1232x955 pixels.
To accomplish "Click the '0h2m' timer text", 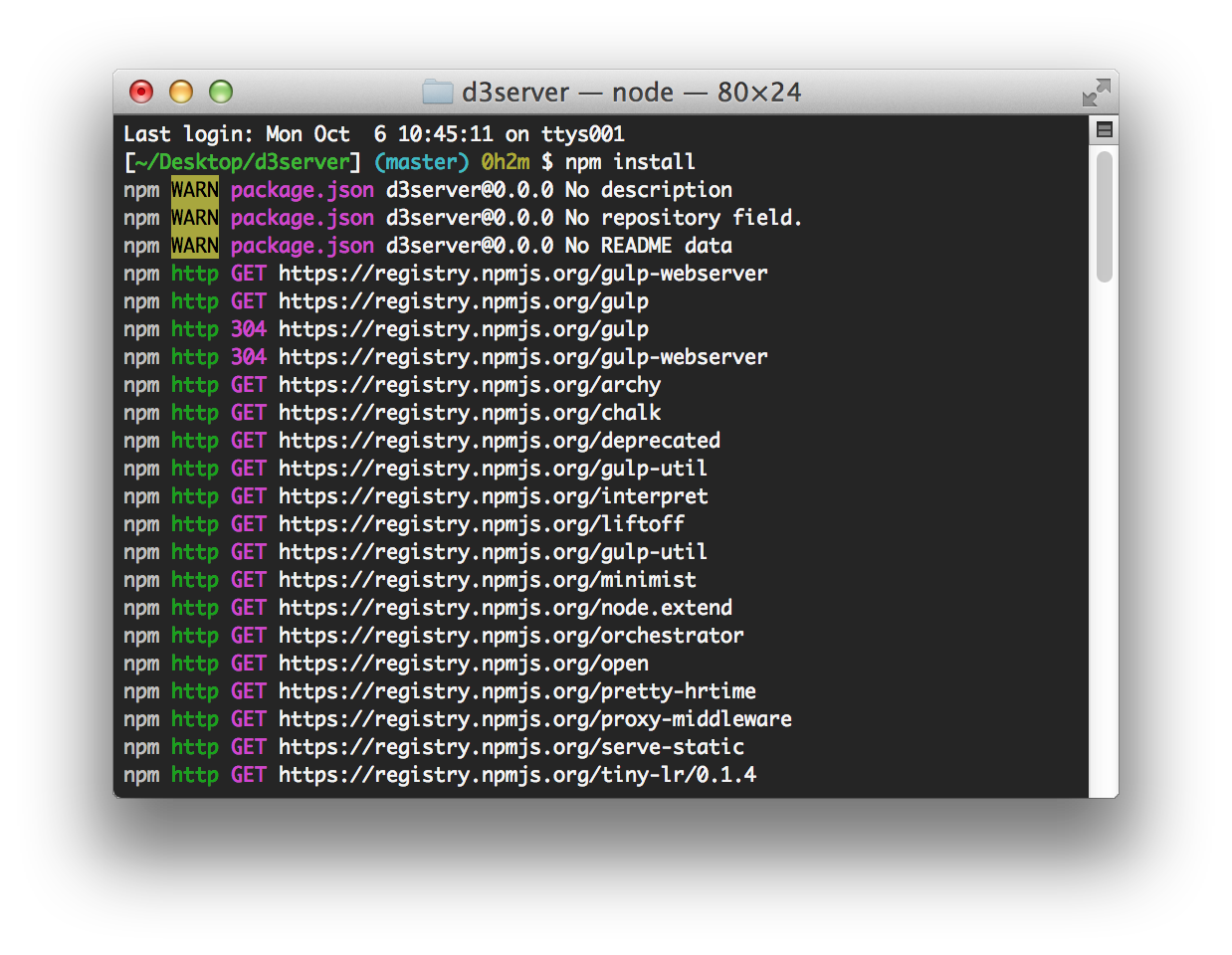I will click(506, 162).
